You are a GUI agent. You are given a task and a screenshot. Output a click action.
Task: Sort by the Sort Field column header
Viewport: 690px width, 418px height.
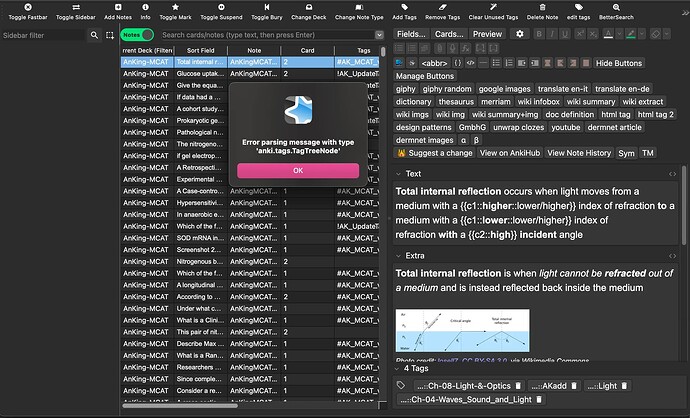200,49
